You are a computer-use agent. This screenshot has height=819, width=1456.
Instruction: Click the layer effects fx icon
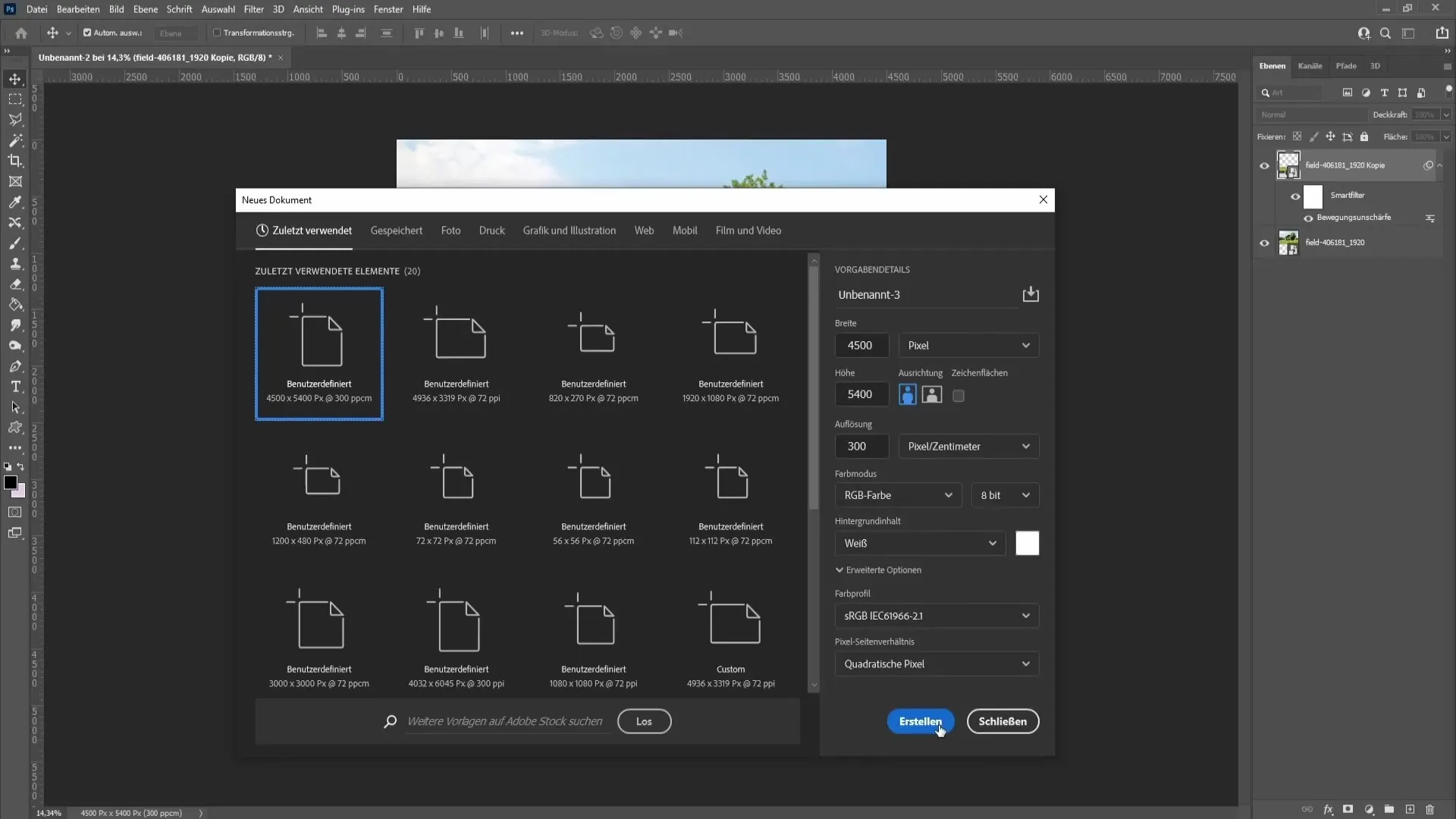coord(1328,809)
